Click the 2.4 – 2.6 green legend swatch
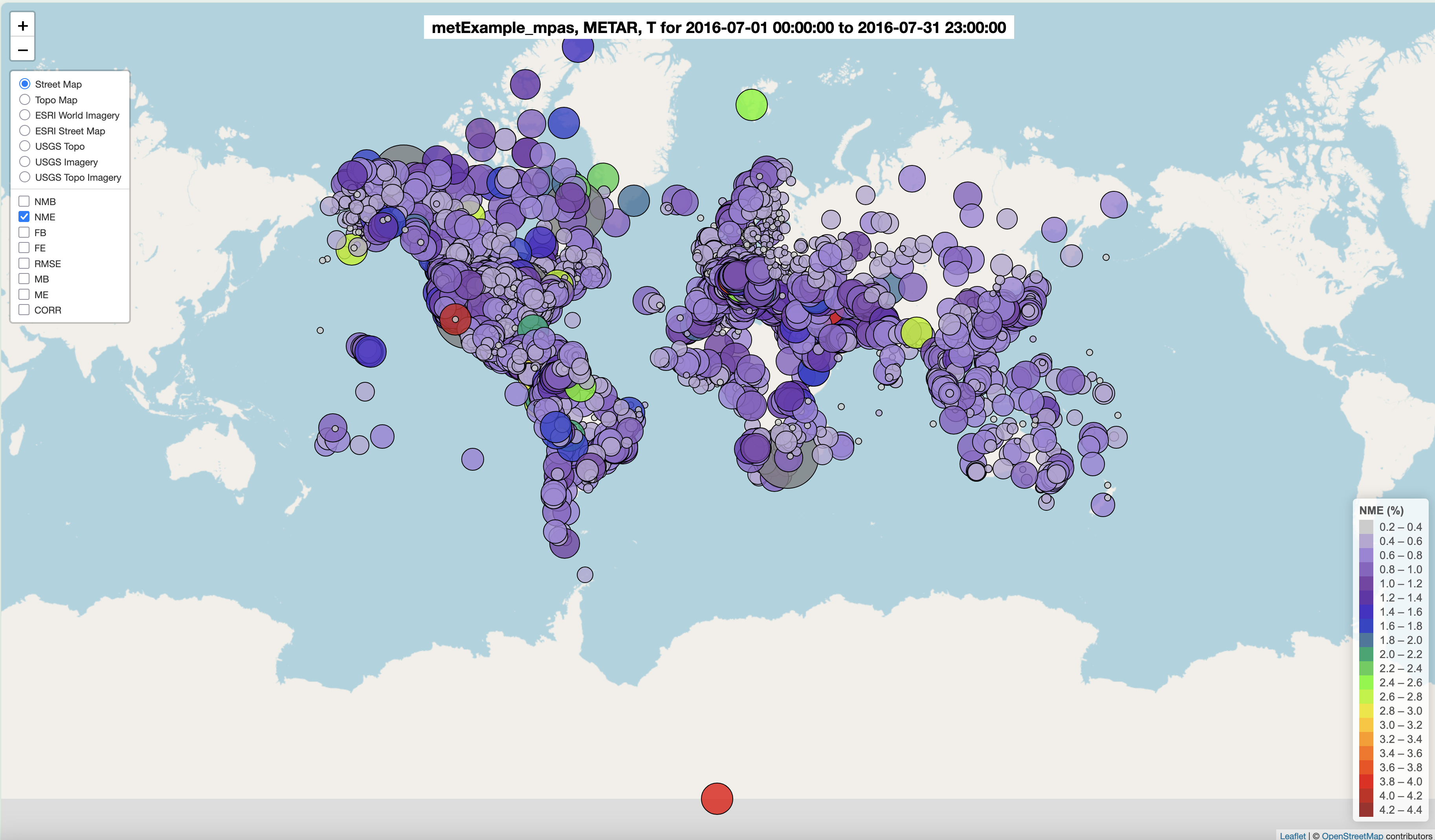 coord(1366,682)
